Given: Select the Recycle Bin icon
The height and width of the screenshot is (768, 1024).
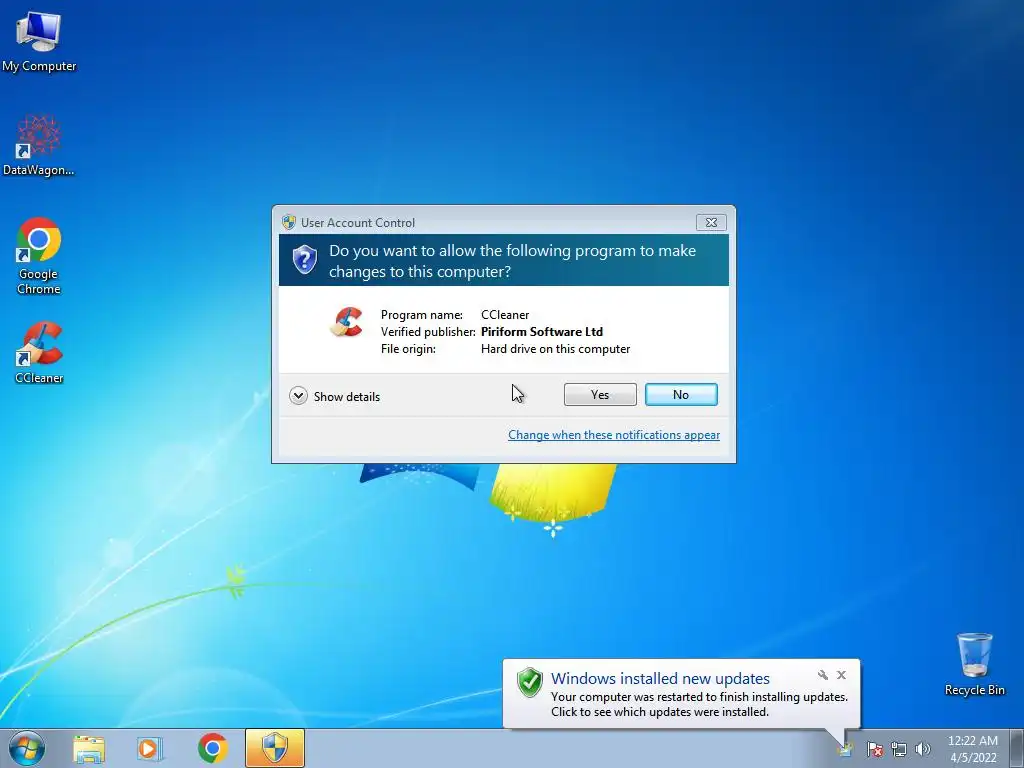Looking at the screenshot, I should click(974, 664).
